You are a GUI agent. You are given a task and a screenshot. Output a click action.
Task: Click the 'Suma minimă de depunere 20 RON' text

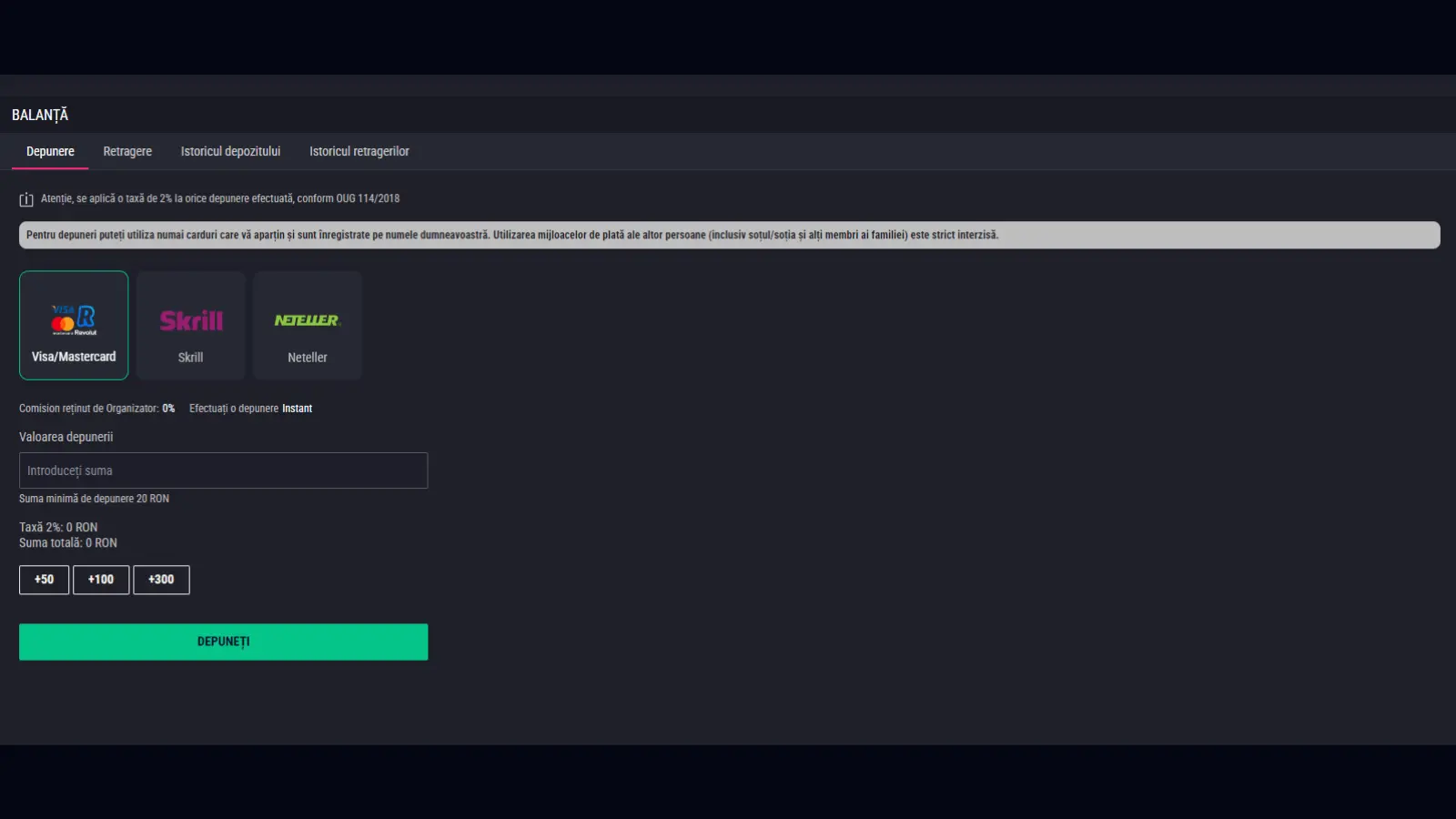[x=94, y=499]
